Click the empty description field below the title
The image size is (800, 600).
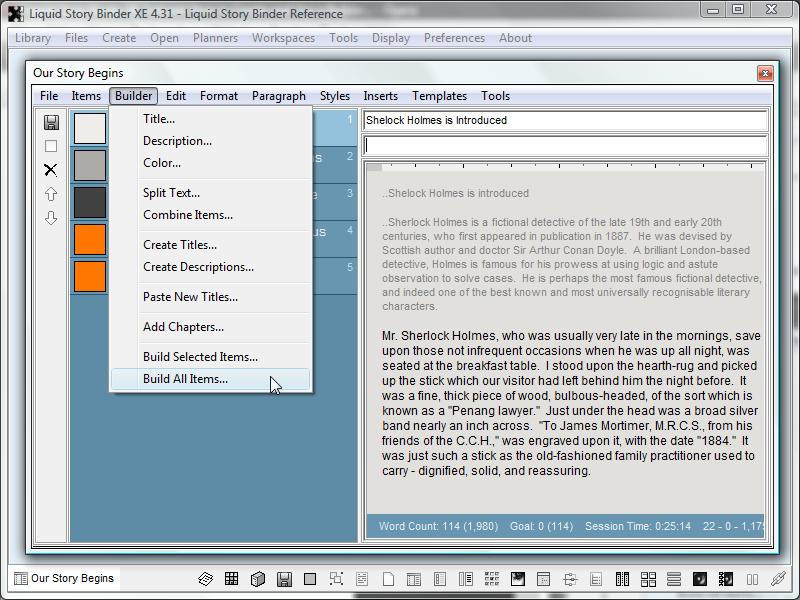(x=565, y=146)
